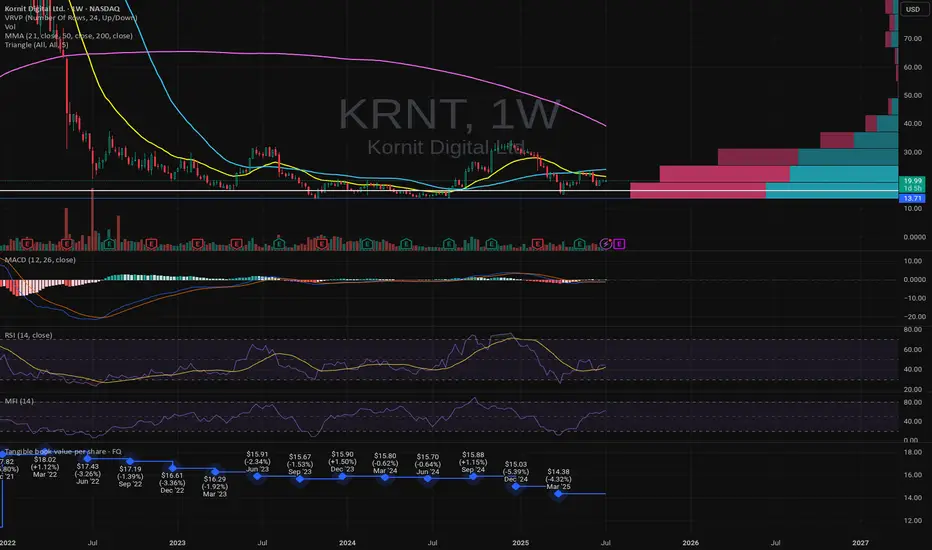Click the MACD (12, 26, close) legend
The height and width of the screenshot is (550, 932).
point(40,260)
